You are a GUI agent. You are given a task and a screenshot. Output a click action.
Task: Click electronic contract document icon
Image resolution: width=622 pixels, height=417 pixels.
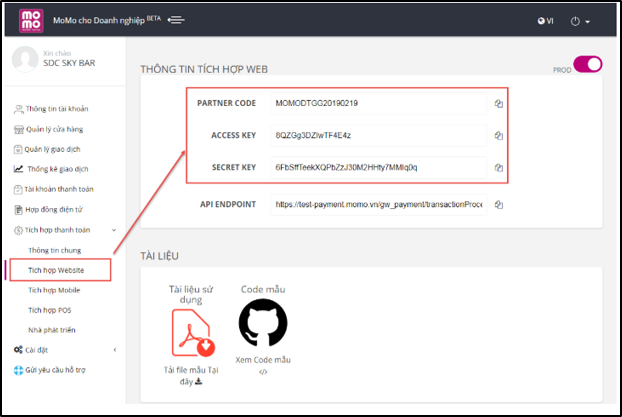[18, 209]
